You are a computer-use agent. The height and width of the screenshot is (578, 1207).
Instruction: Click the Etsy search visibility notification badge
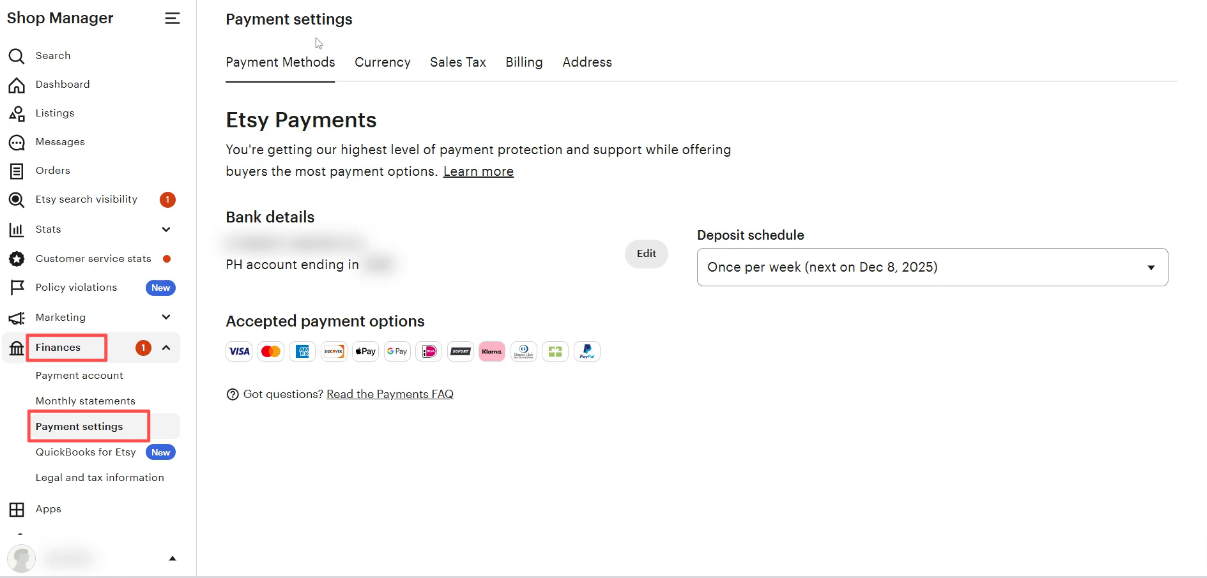[167, 200]
